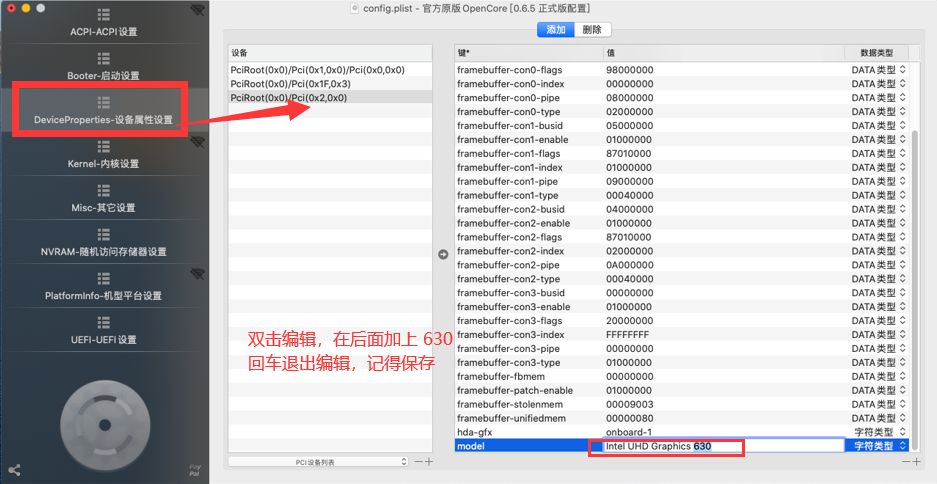Click the PayPal donate icon
The width and height of the screenshot is (937, 484).
tap(196, 469)
